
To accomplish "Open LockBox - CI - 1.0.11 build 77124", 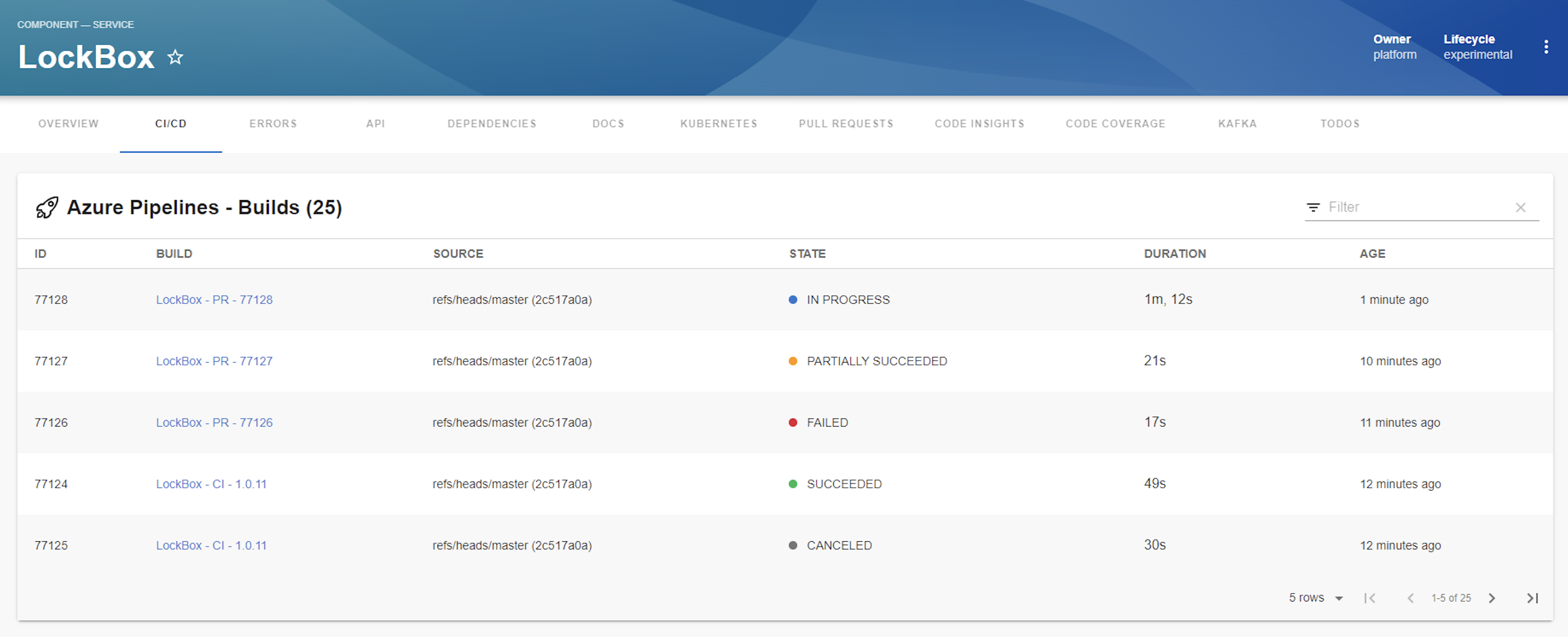I will 210,484.
